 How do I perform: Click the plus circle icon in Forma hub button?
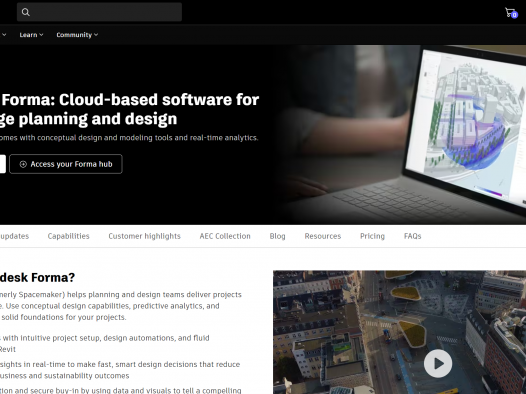(23, 164)
